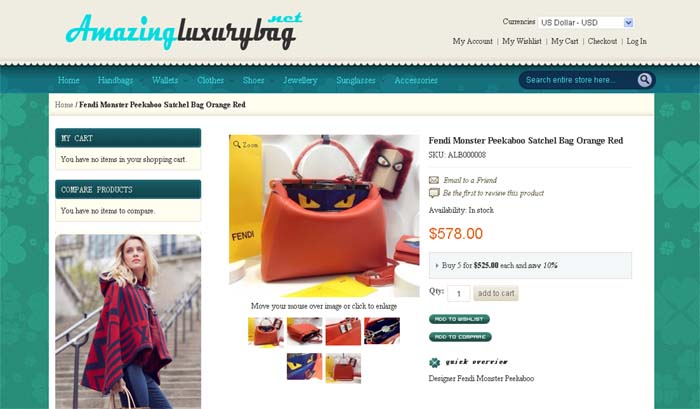Open the Jewellery navigation menu
The height and width of the screenshot is (409, 700).
300,80
